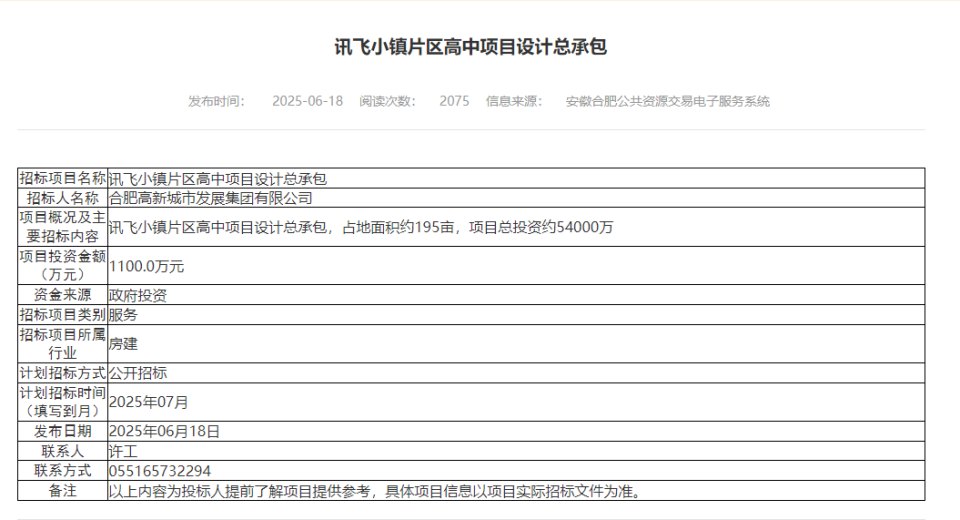Click the contact name 许工
Screen dimensions: 960x520
(x=123, y=451)
